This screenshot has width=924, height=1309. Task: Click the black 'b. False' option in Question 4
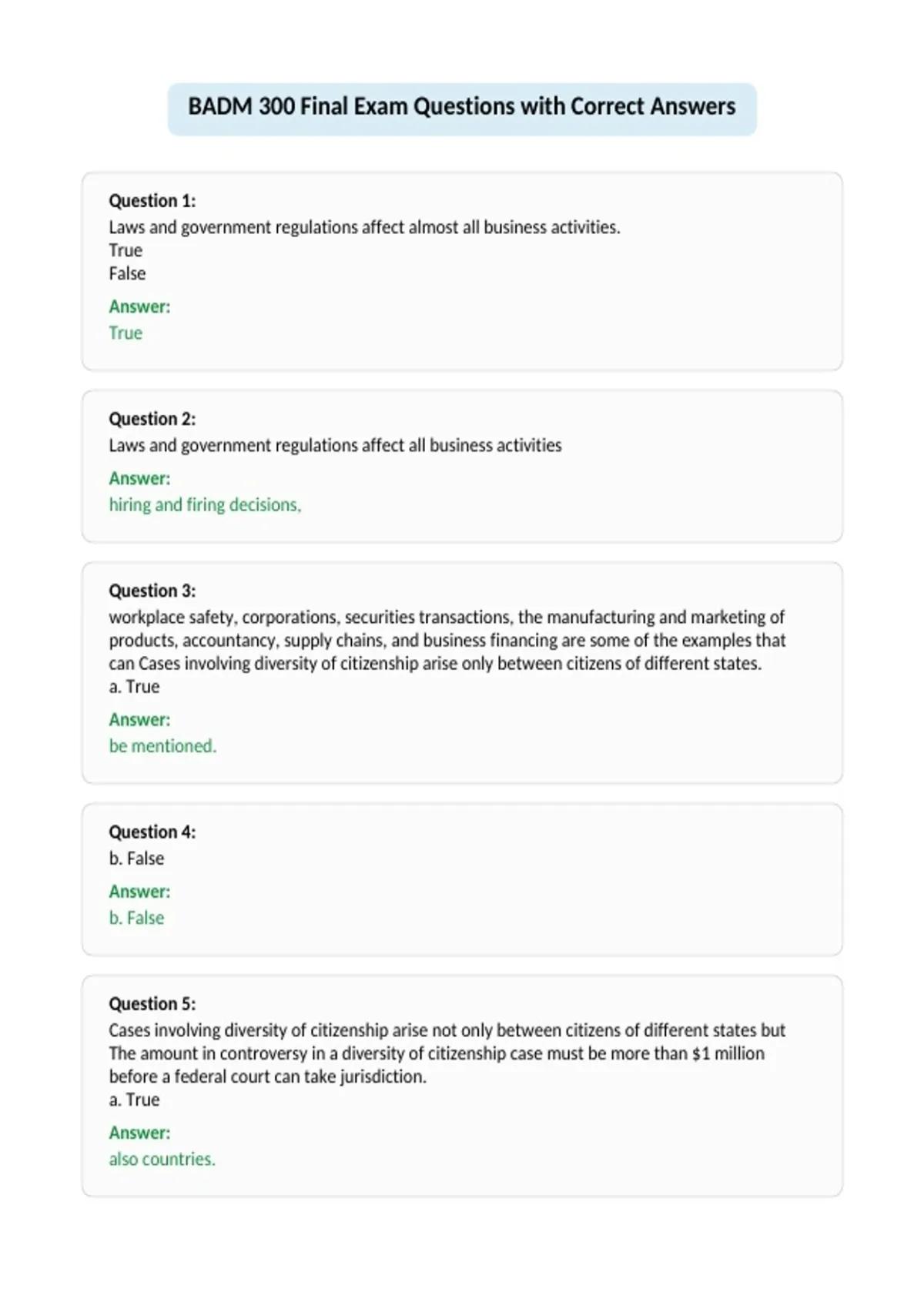[x=136, y=859]
